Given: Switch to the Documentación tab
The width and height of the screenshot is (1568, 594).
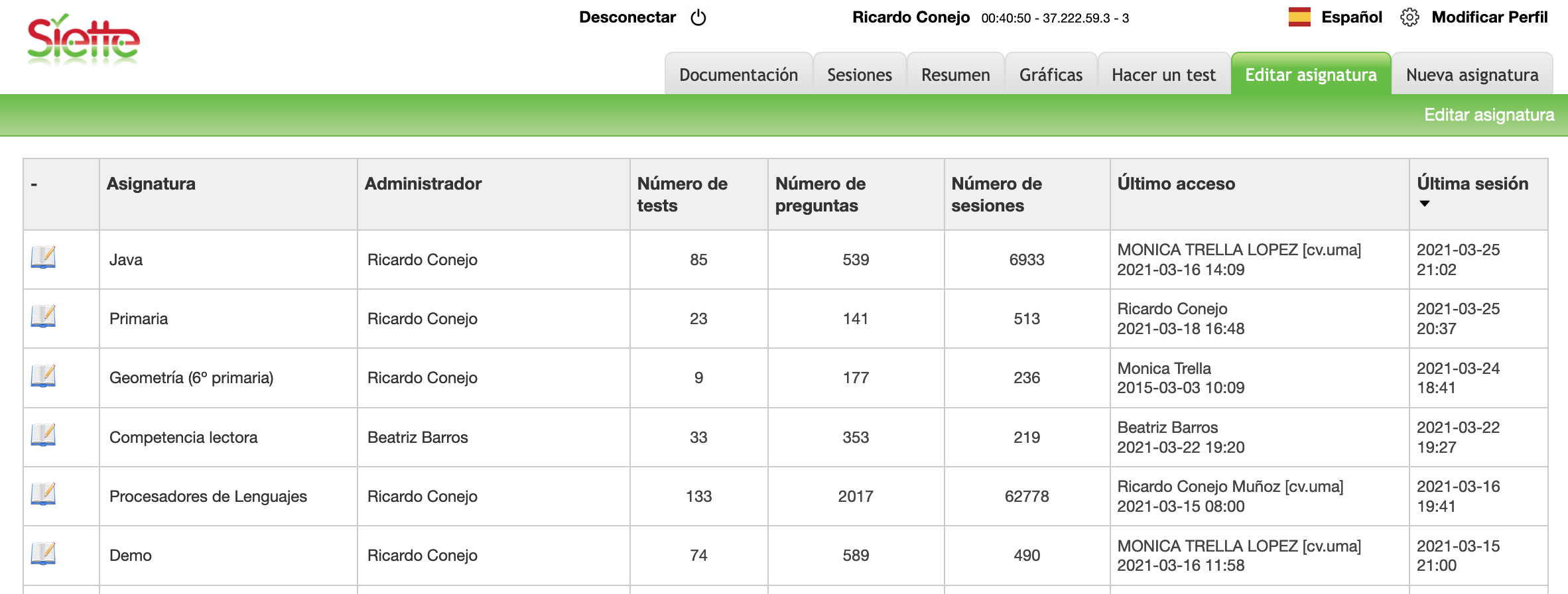Looking at the screenshot, I should point(738,75).
